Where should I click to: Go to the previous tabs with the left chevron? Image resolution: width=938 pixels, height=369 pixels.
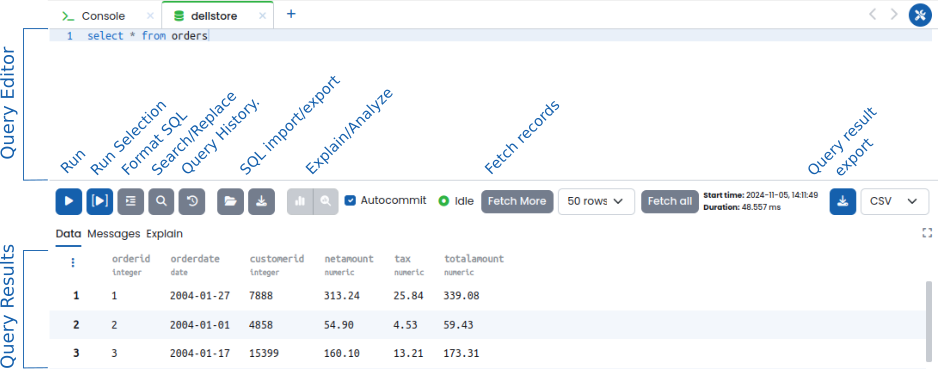click(873, 14)
